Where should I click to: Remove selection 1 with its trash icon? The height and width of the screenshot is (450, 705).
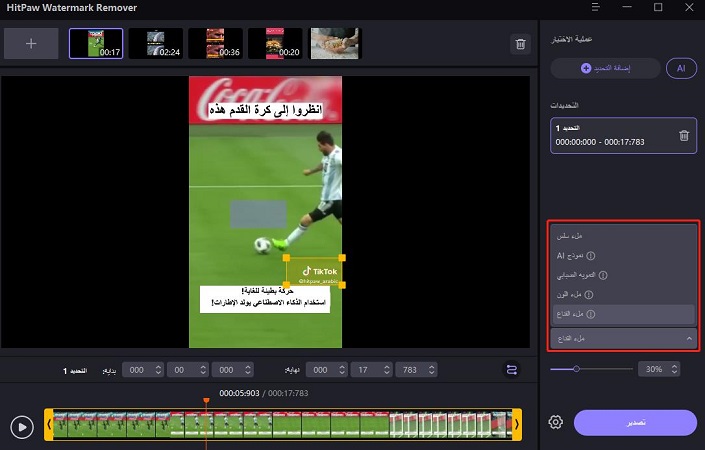(x=684, y=135)
